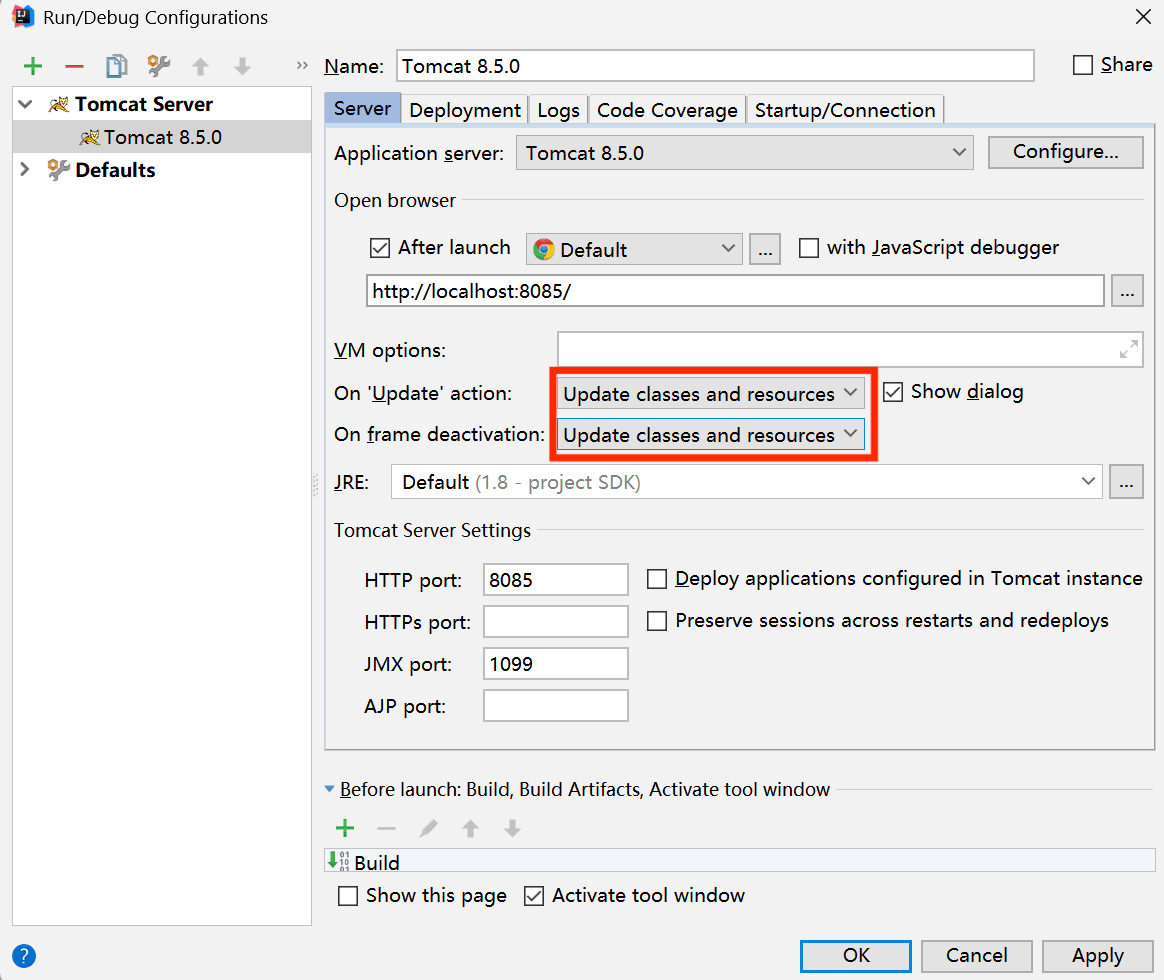The height and width of the screenshot is (980, 1164).
Task: Confirm with the OK button
Action: 856,956
